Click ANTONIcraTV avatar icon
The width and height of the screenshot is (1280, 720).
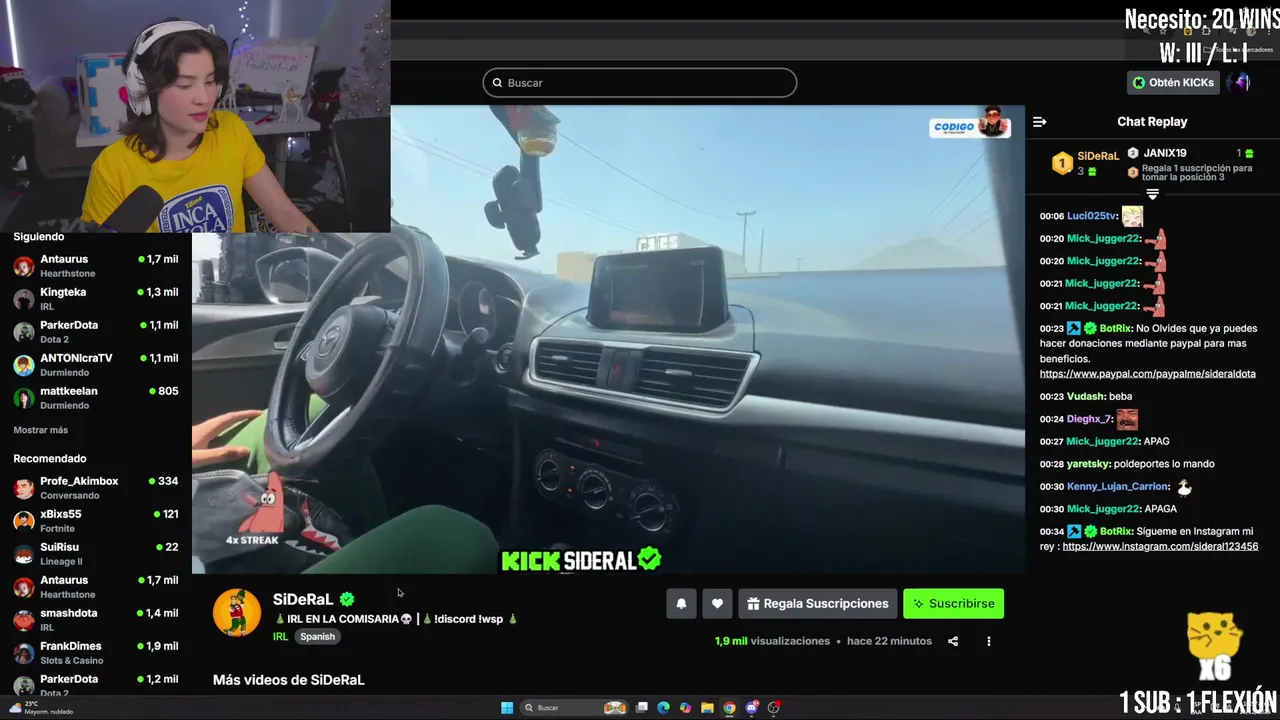(x=24, y=365)
